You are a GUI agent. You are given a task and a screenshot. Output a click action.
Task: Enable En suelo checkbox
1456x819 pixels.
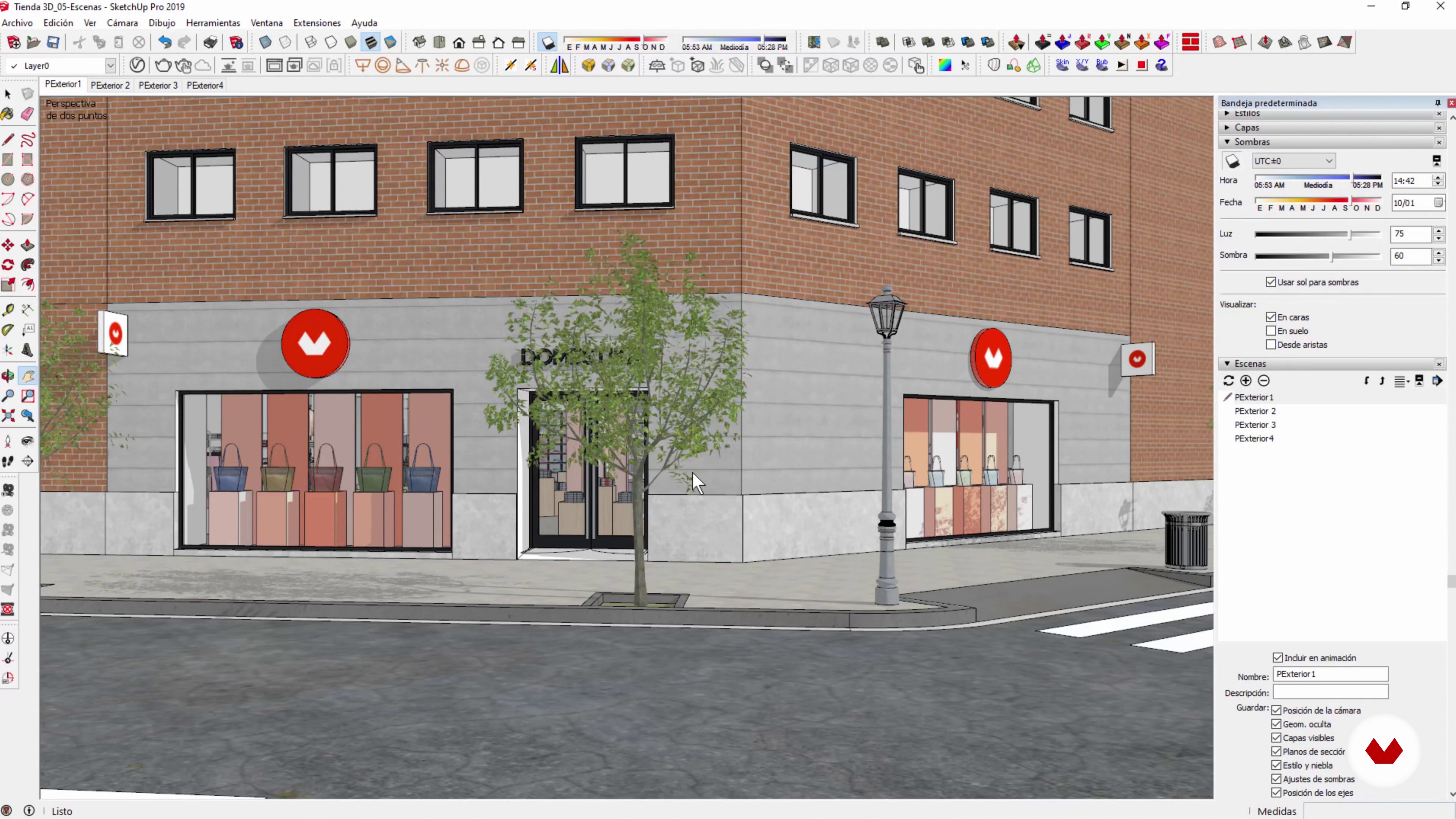[1271, 331]
